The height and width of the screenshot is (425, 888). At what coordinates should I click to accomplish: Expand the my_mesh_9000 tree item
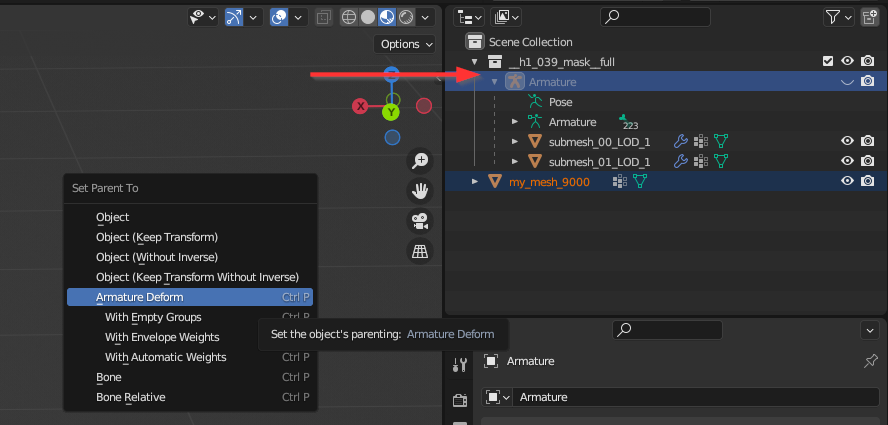pos(475,181)
